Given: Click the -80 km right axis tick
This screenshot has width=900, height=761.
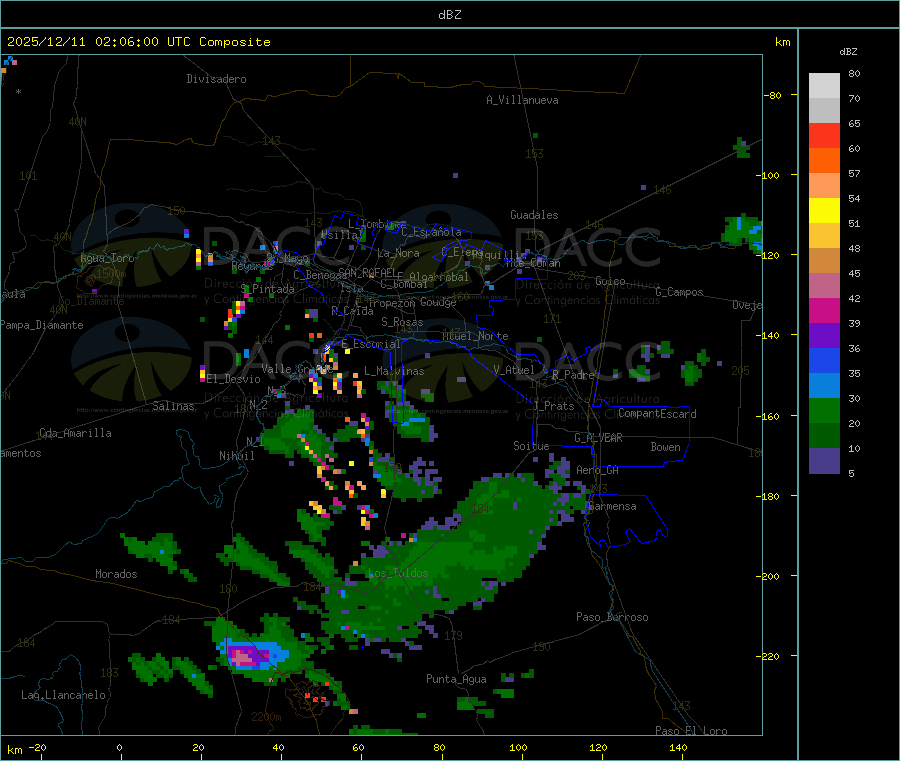Looking at the screenshot, I should coord(773,95).
